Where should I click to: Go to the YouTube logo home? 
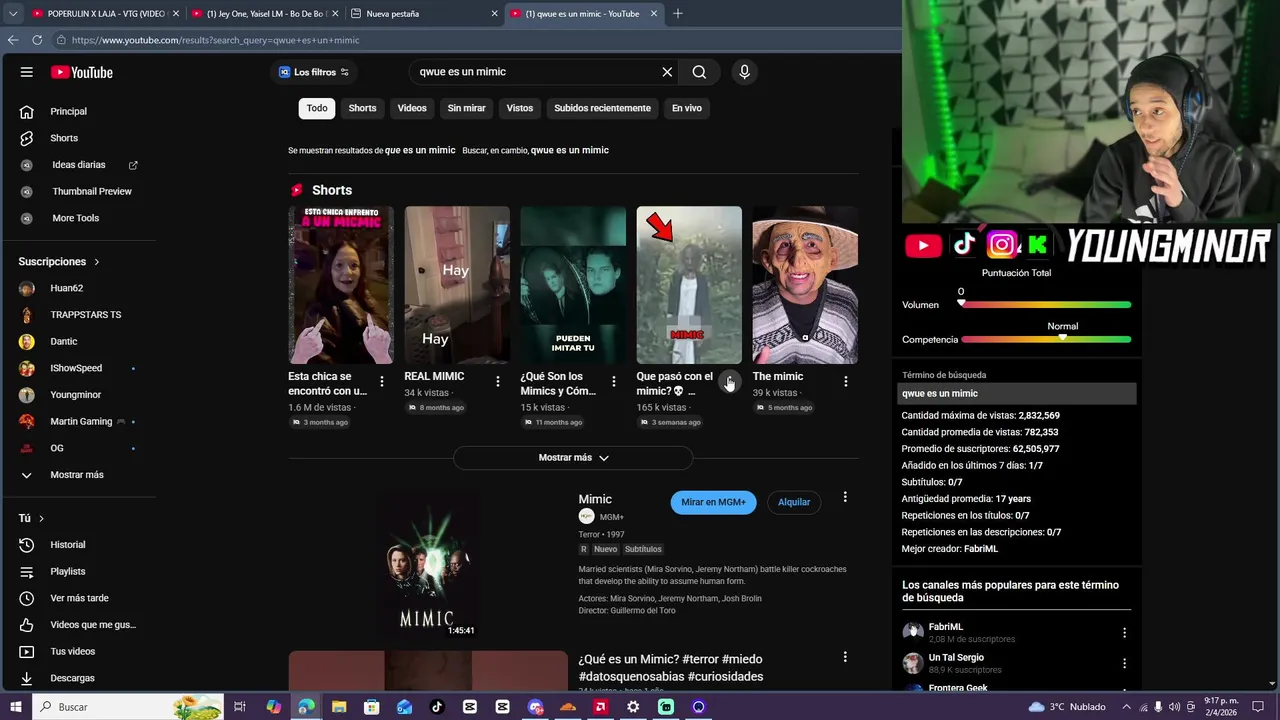coord(82,72)
